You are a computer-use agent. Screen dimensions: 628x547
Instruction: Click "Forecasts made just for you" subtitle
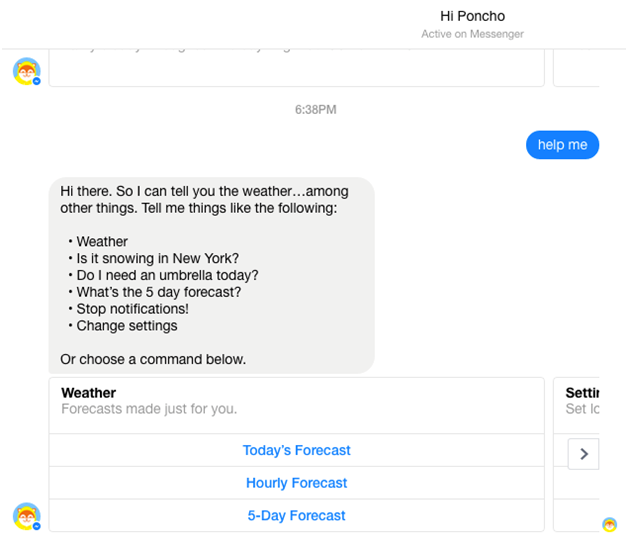(x=149, y=409)
